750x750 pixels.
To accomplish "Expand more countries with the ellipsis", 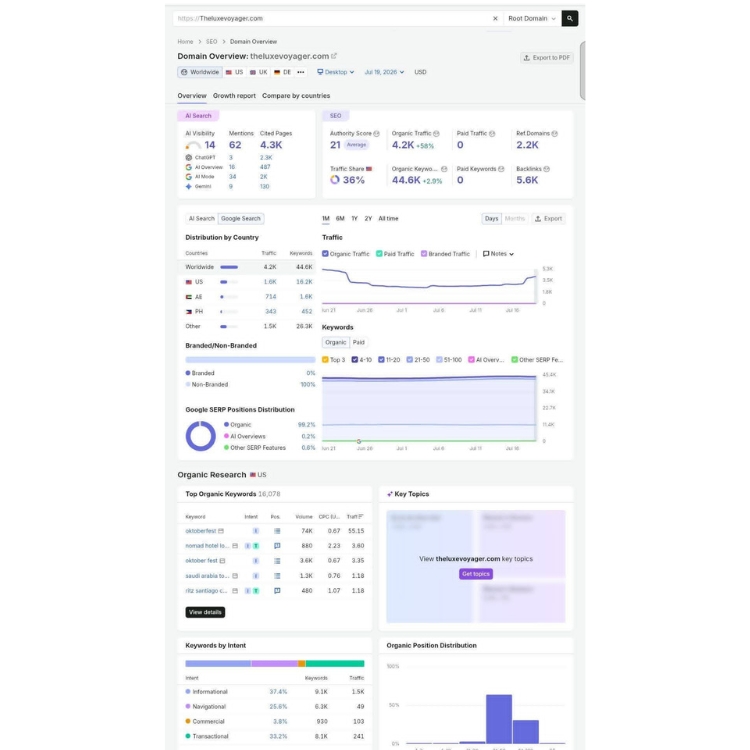I will (x=300, y=72).
